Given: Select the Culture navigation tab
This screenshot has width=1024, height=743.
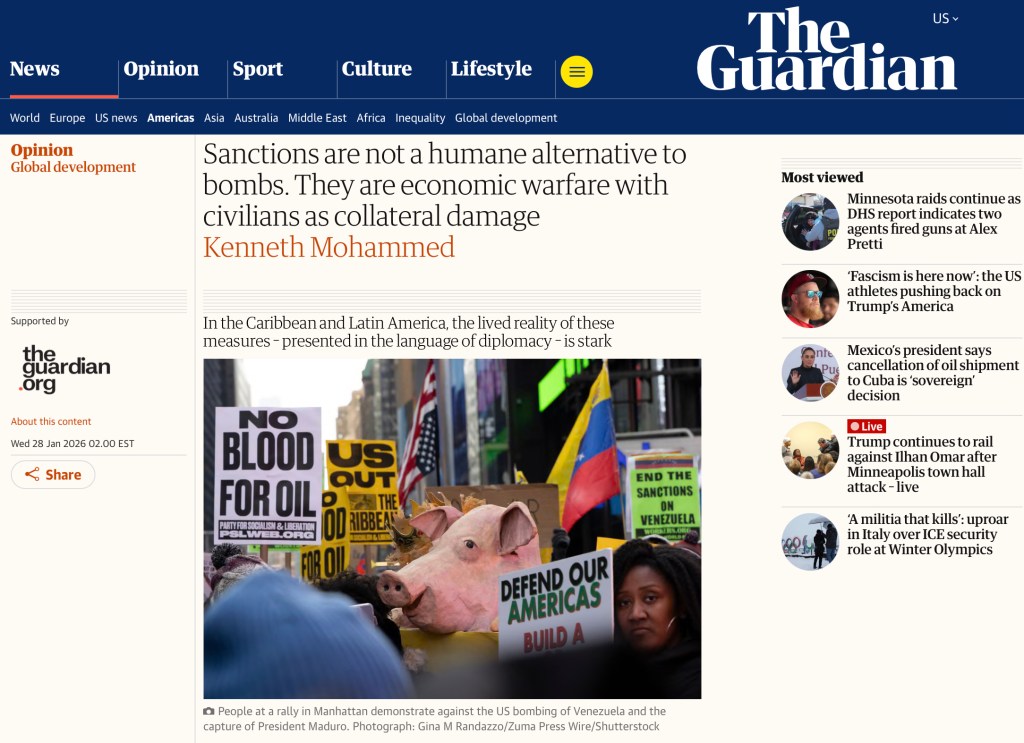Looking at the screenshot, I should pos(377,69).
